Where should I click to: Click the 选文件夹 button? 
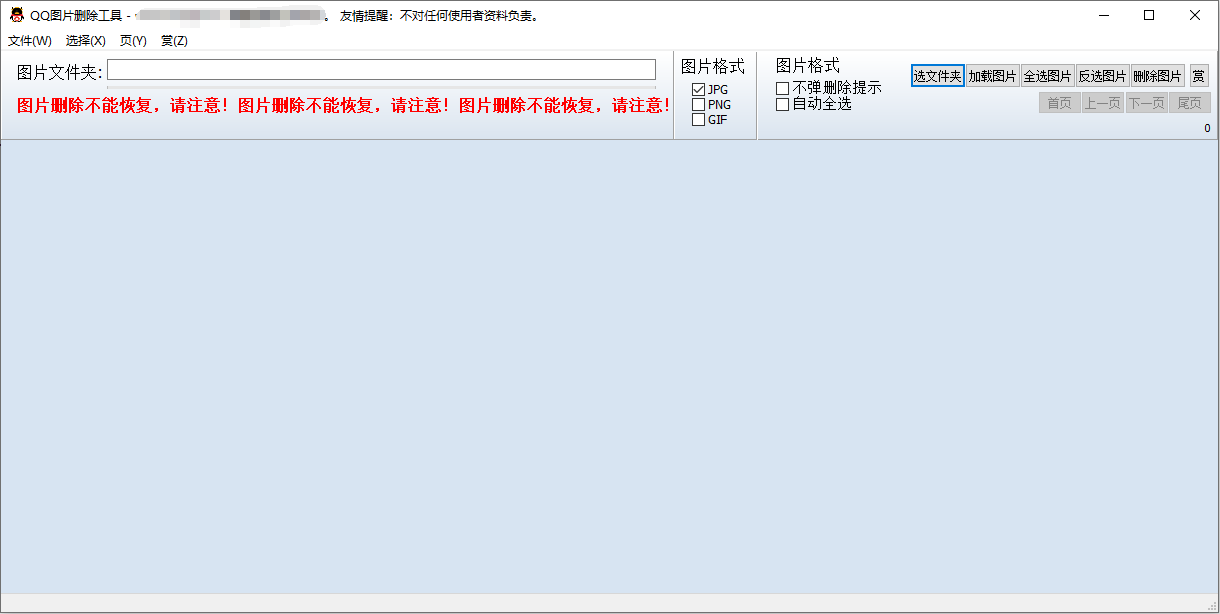(x=938, y=76)
